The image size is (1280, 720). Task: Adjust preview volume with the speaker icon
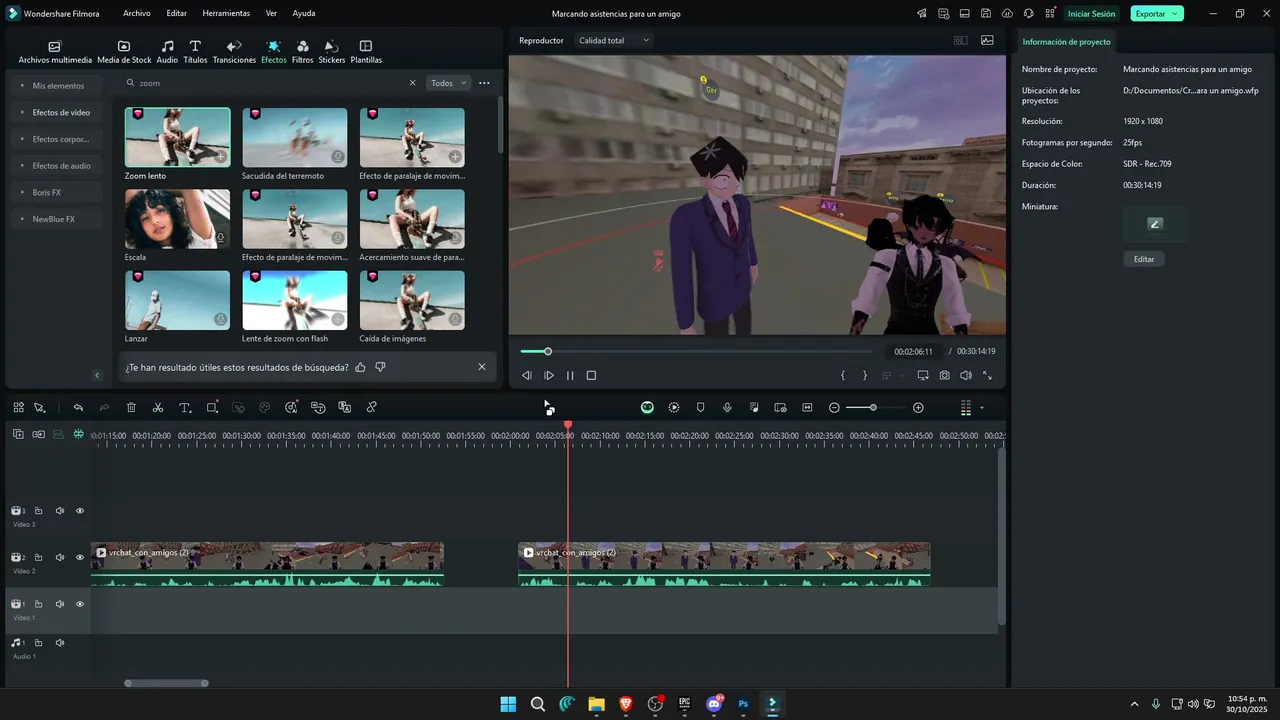tap(966, 376)
